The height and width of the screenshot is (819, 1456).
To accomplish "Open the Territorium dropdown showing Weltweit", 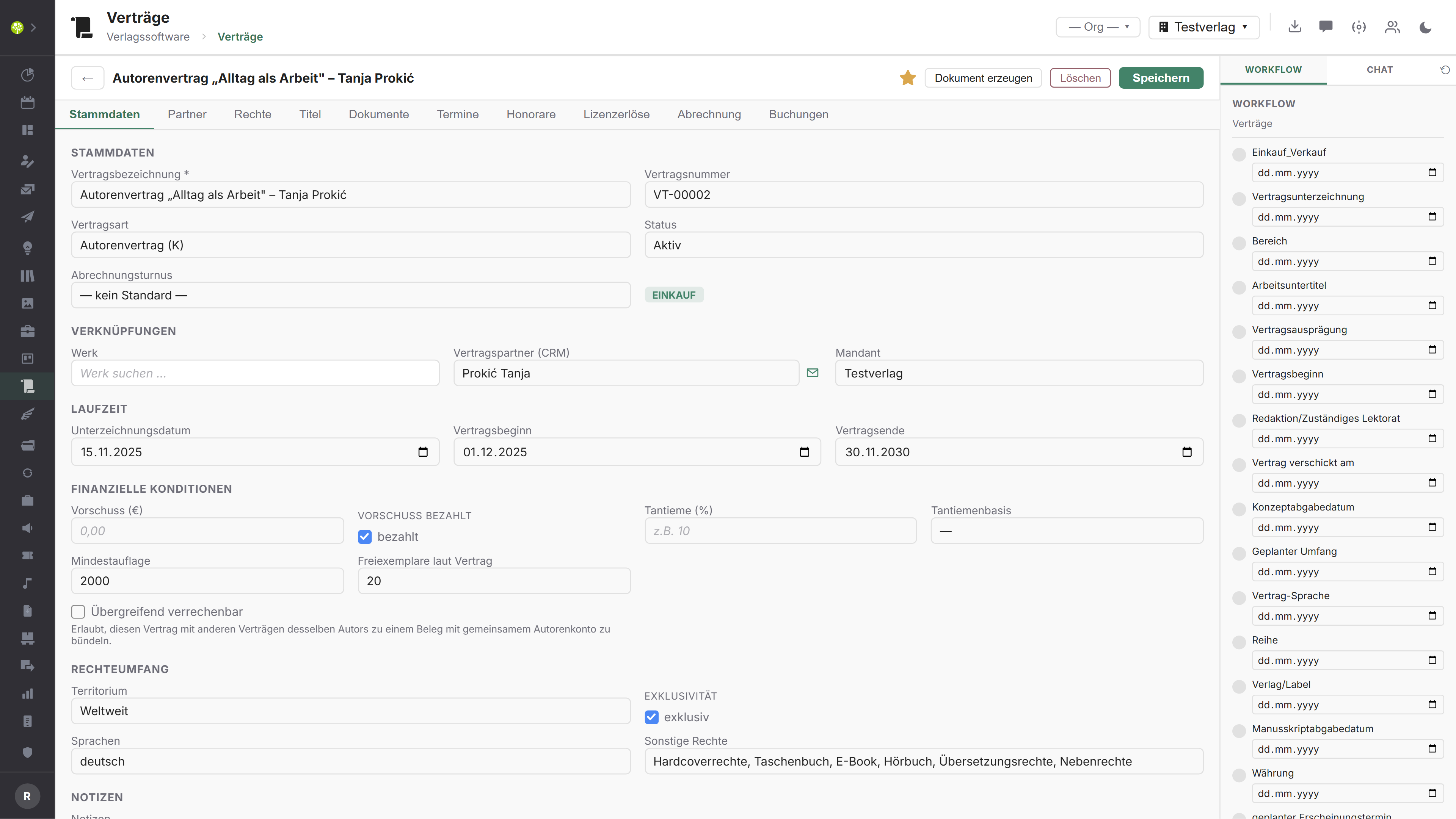I will coord(350,711).
